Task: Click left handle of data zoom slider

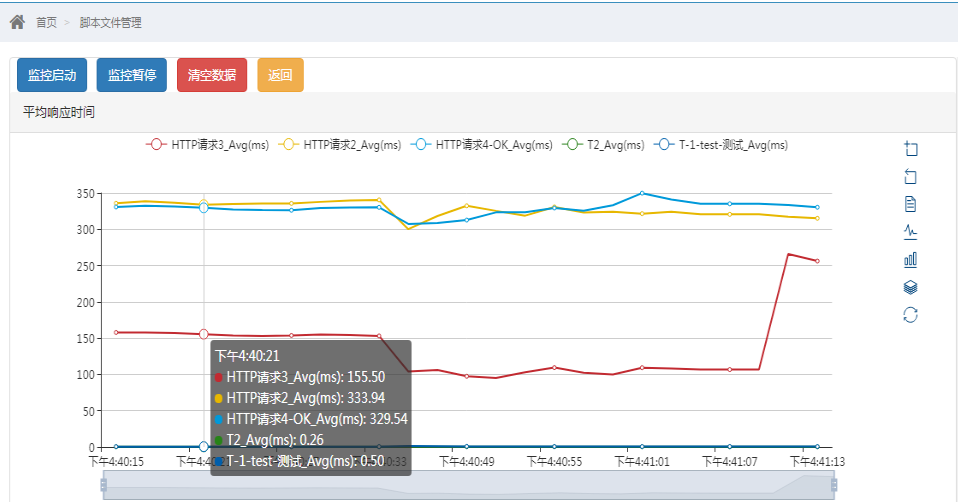Action: tap(104, 485)
